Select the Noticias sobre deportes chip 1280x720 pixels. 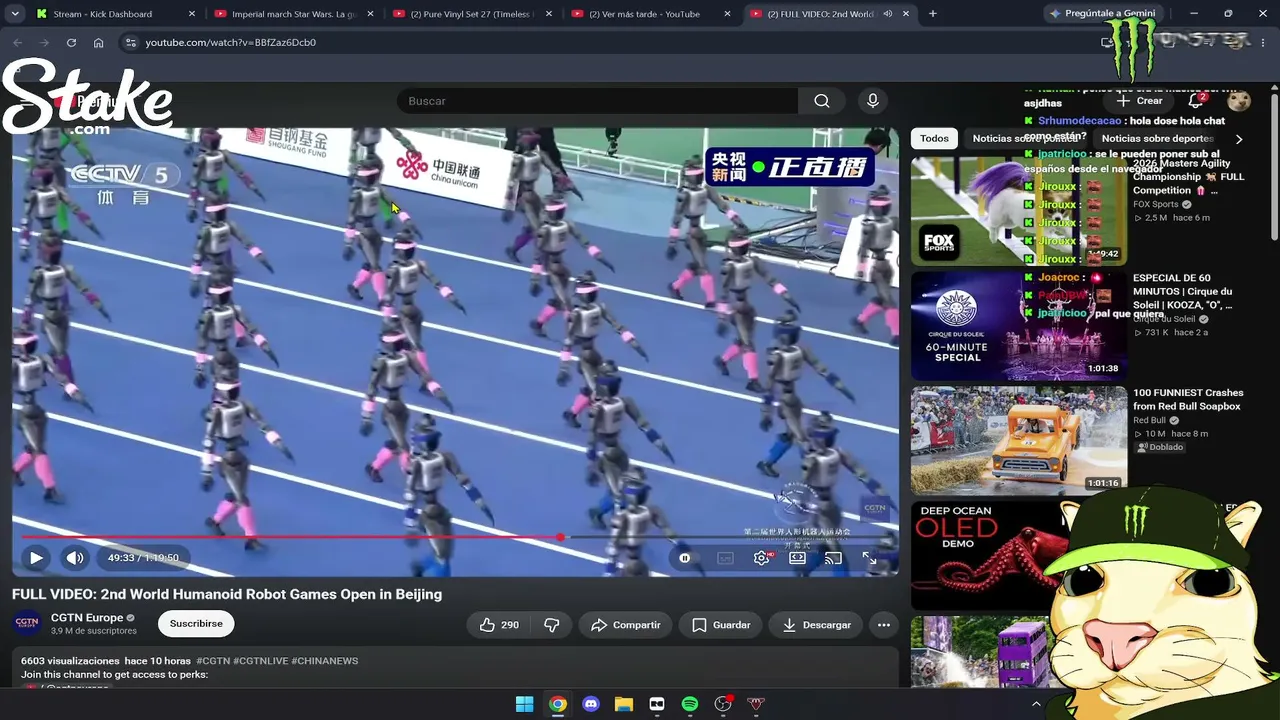pyautogui.click(x=1157, y=139)
